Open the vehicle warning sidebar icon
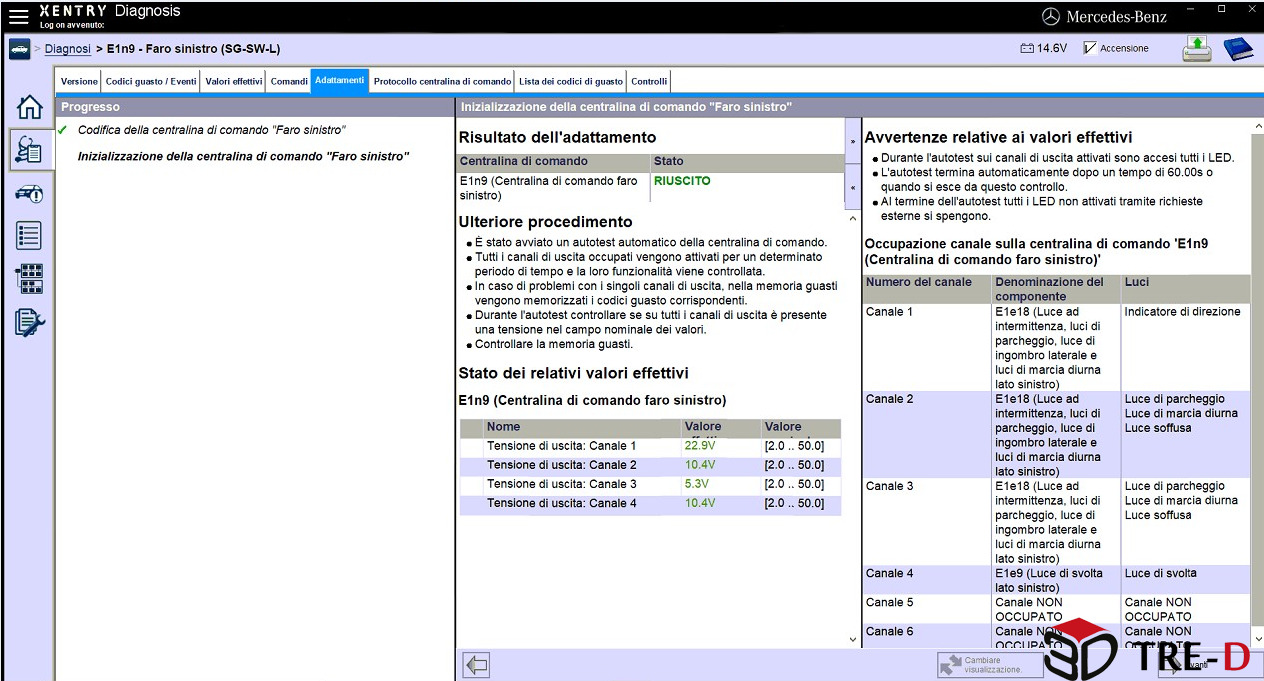1264x681 pixels. [30, 193]
